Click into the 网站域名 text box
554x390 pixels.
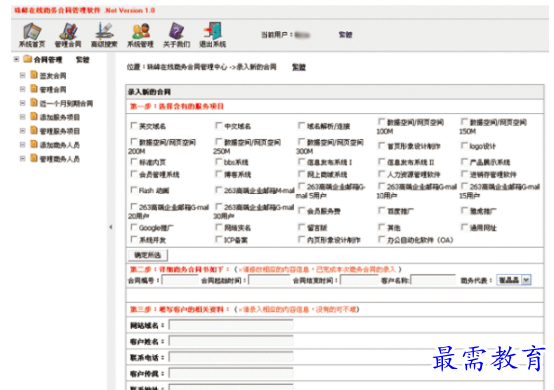tap(231, 325)
